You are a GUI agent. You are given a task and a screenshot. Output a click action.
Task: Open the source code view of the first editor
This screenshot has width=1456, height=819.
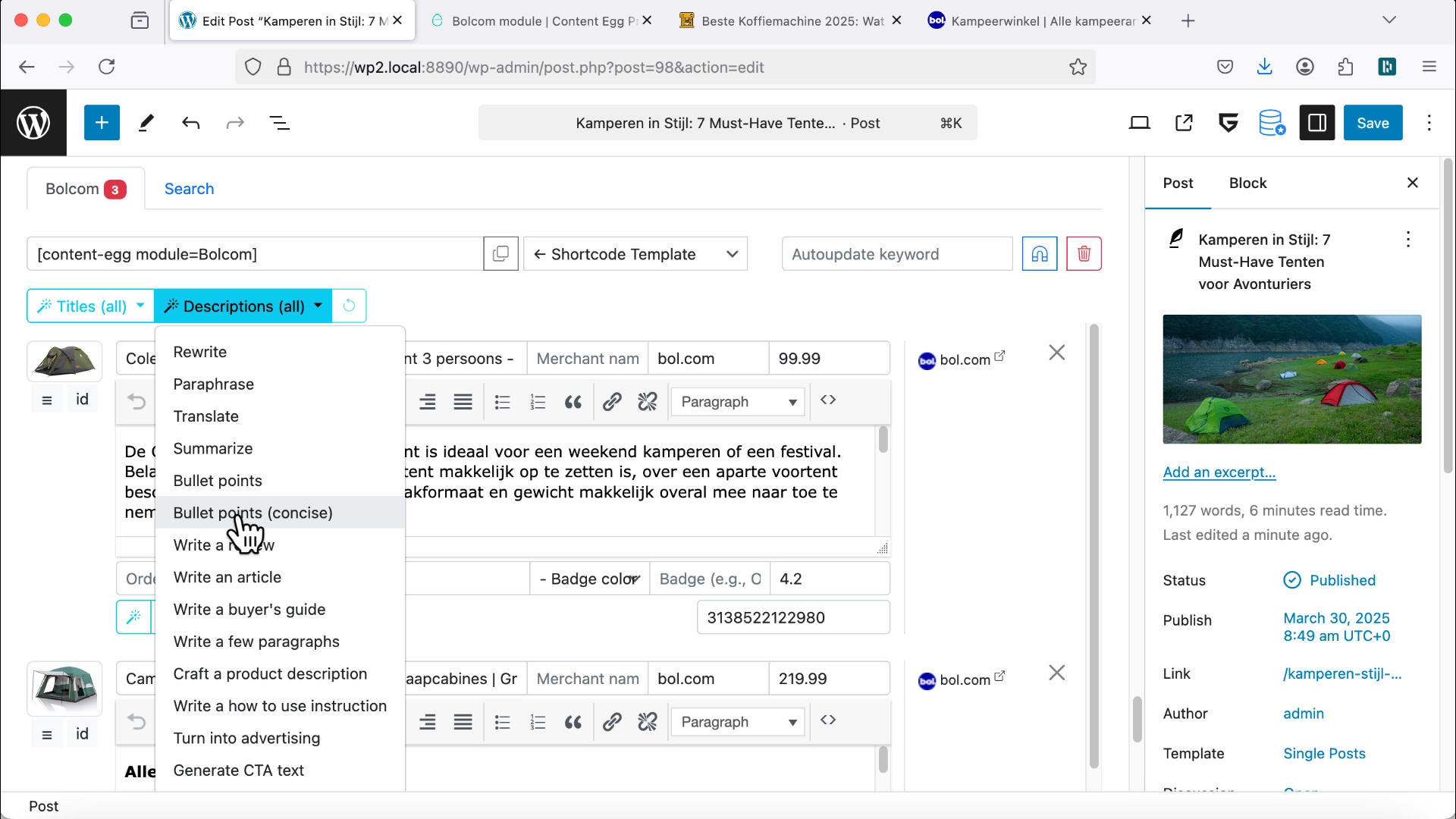(828, 400)
